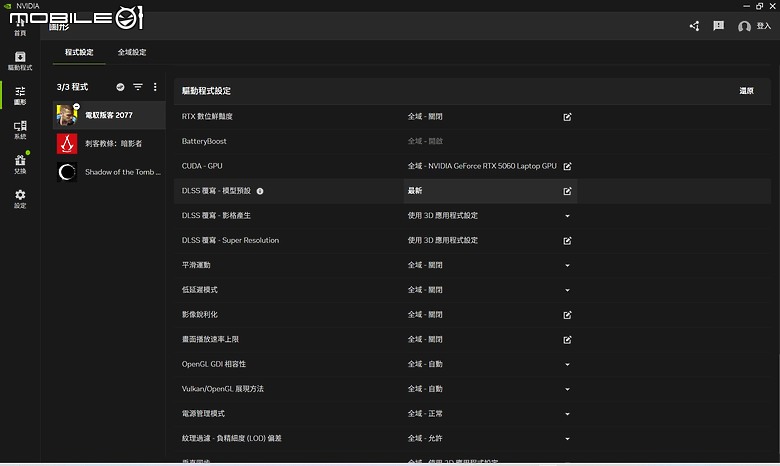The width and height of the screenshot is (780, 466).
Task: Open the System sidebar section
Action: tap(20, 130)
